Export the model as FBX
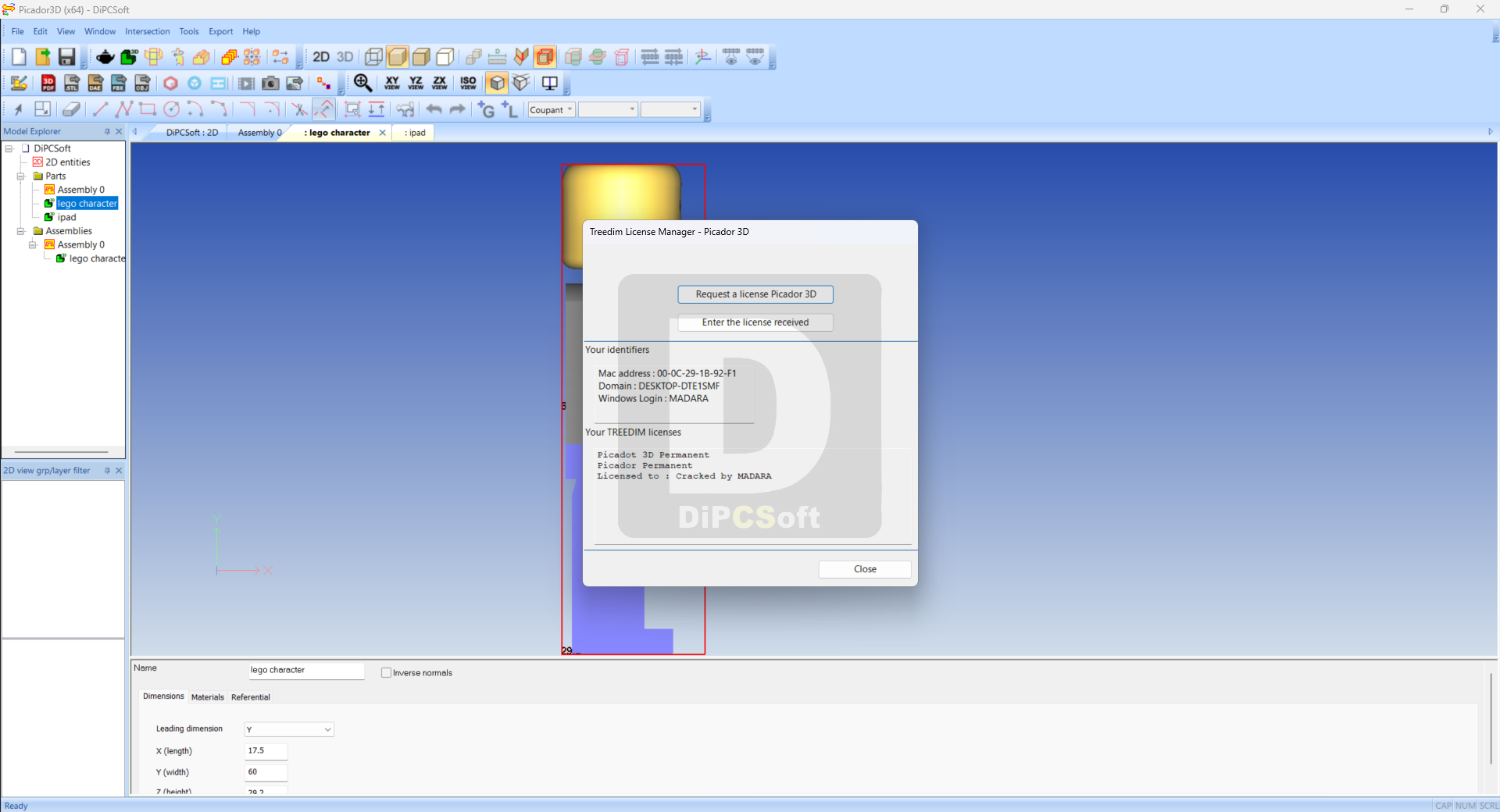Viewport: 1500px width, 812px height. [x=119, y=84]
